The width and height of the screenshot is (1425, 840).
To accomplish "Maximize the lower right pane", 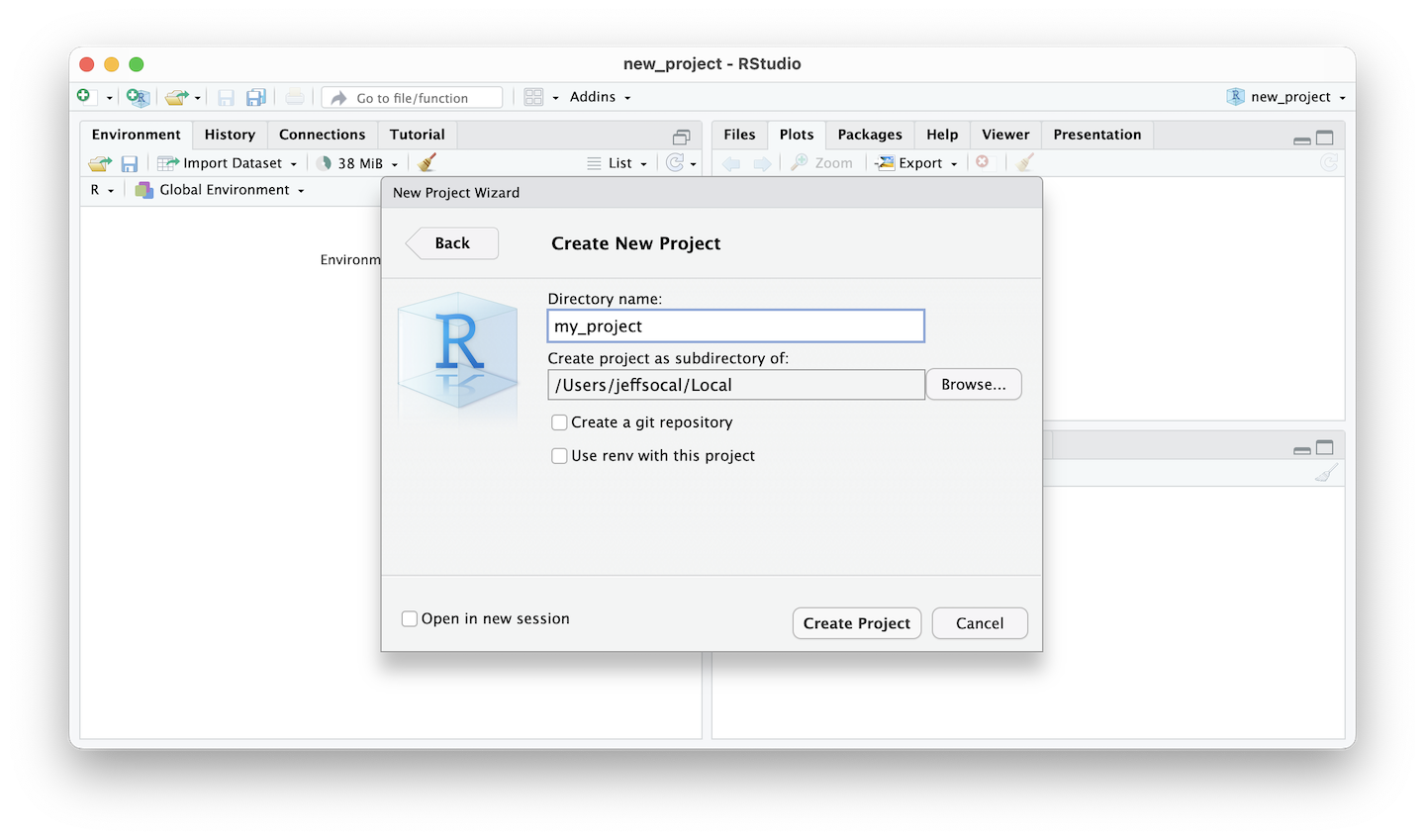I will point(1325,447).
